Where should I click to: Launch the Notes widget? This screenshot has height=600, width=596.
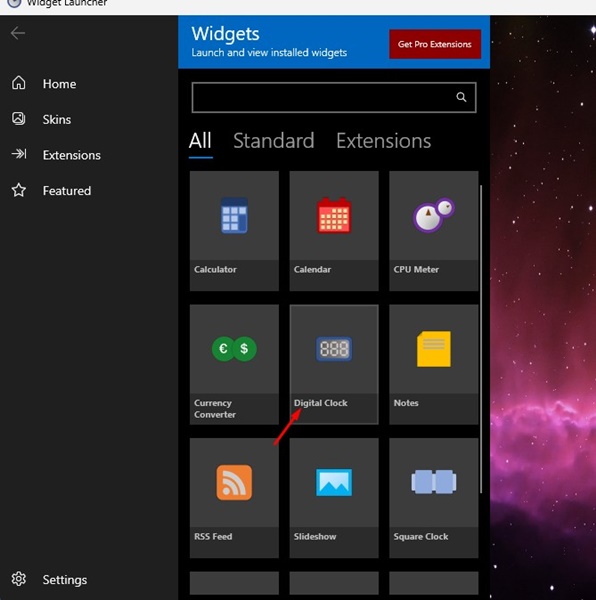pyautogui.click(x=434, y=364)
